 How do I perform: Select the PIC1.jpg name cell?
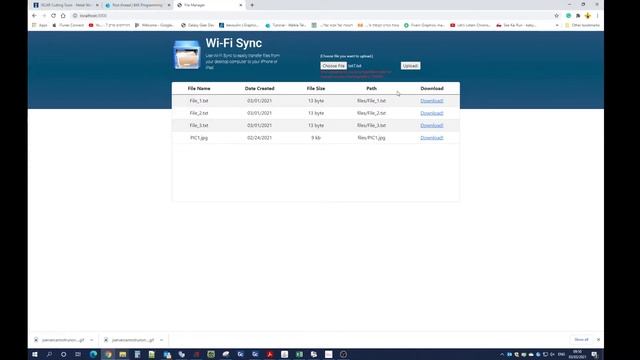click(199, 138)
